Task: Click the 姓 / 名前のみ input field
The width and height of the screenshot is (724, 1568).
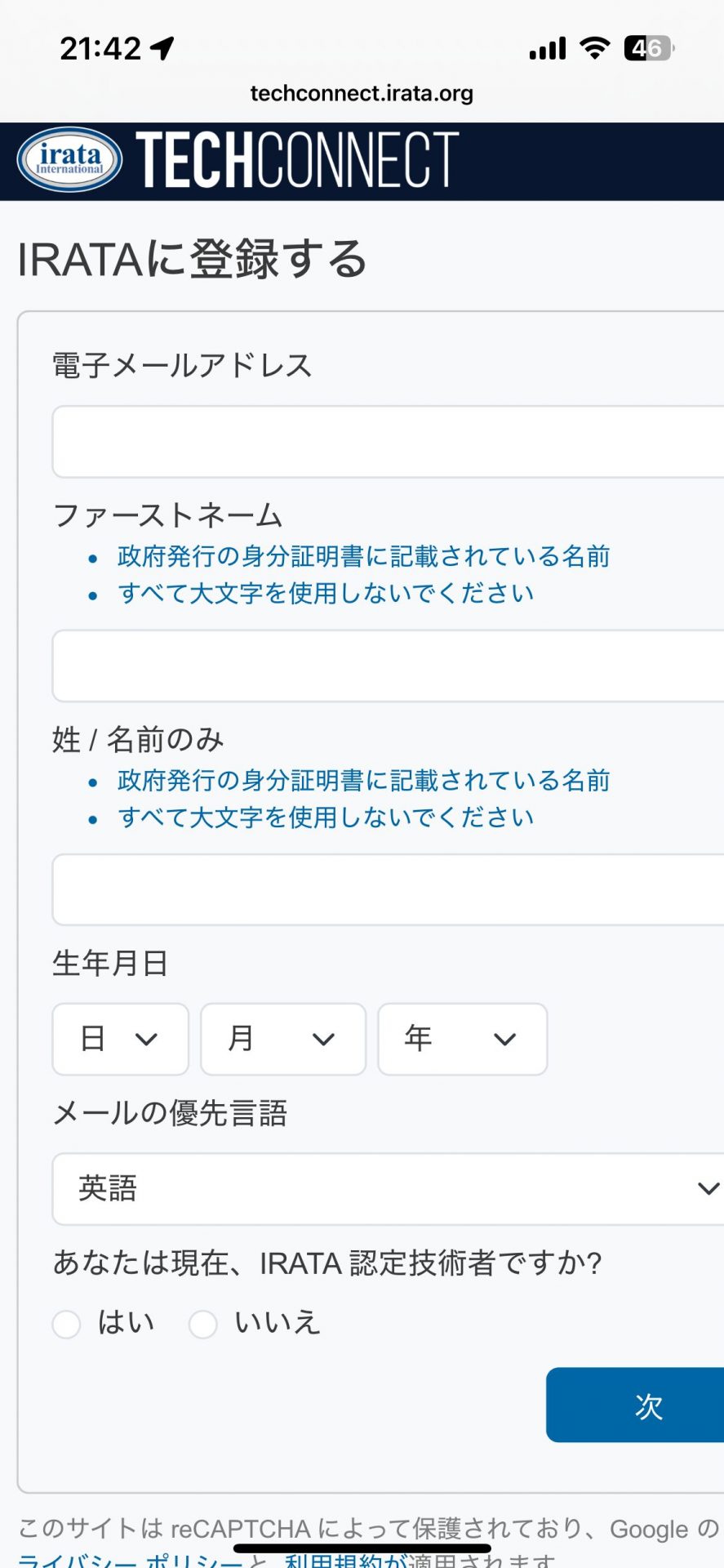Action: point(388,890)
